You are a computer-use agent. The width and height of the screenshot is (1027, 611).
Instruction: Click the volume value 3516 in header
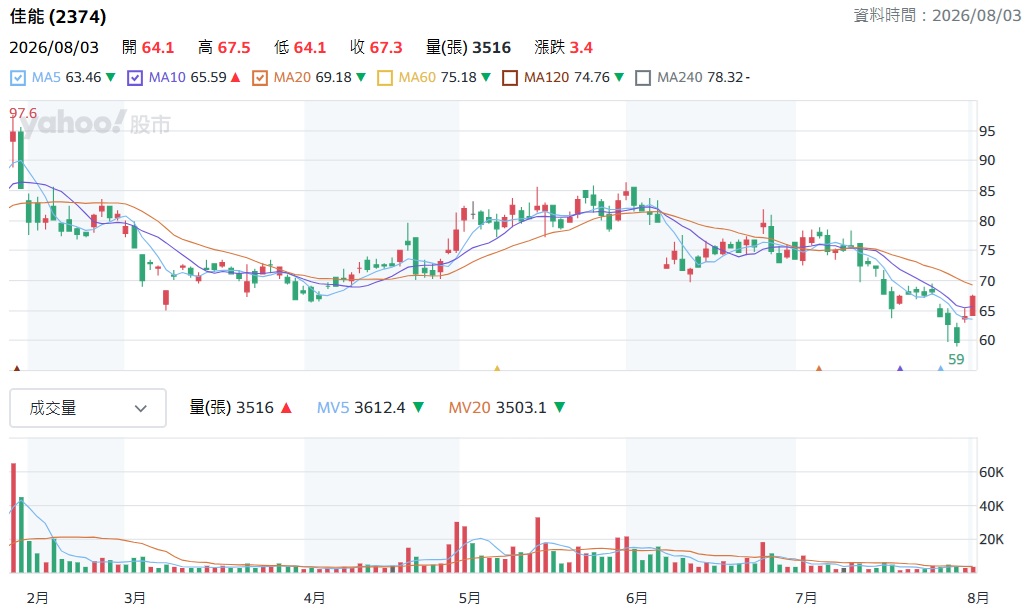point(491,48)
